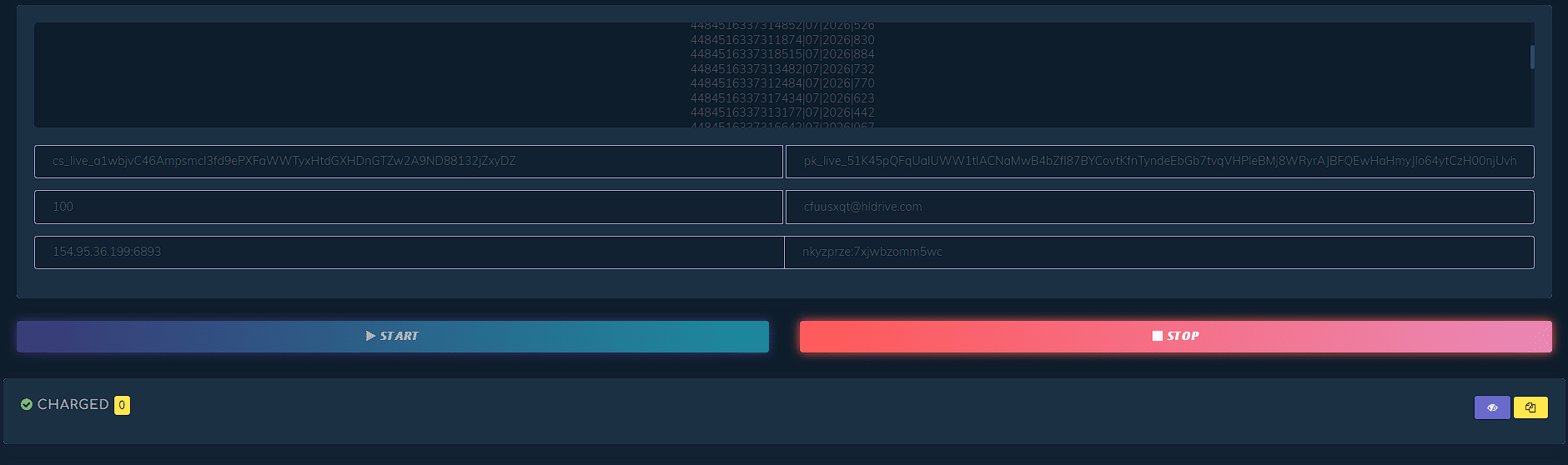Click the yellow copy icon button
Viewport: 1568px width, 465px height.
[1530, 407]
